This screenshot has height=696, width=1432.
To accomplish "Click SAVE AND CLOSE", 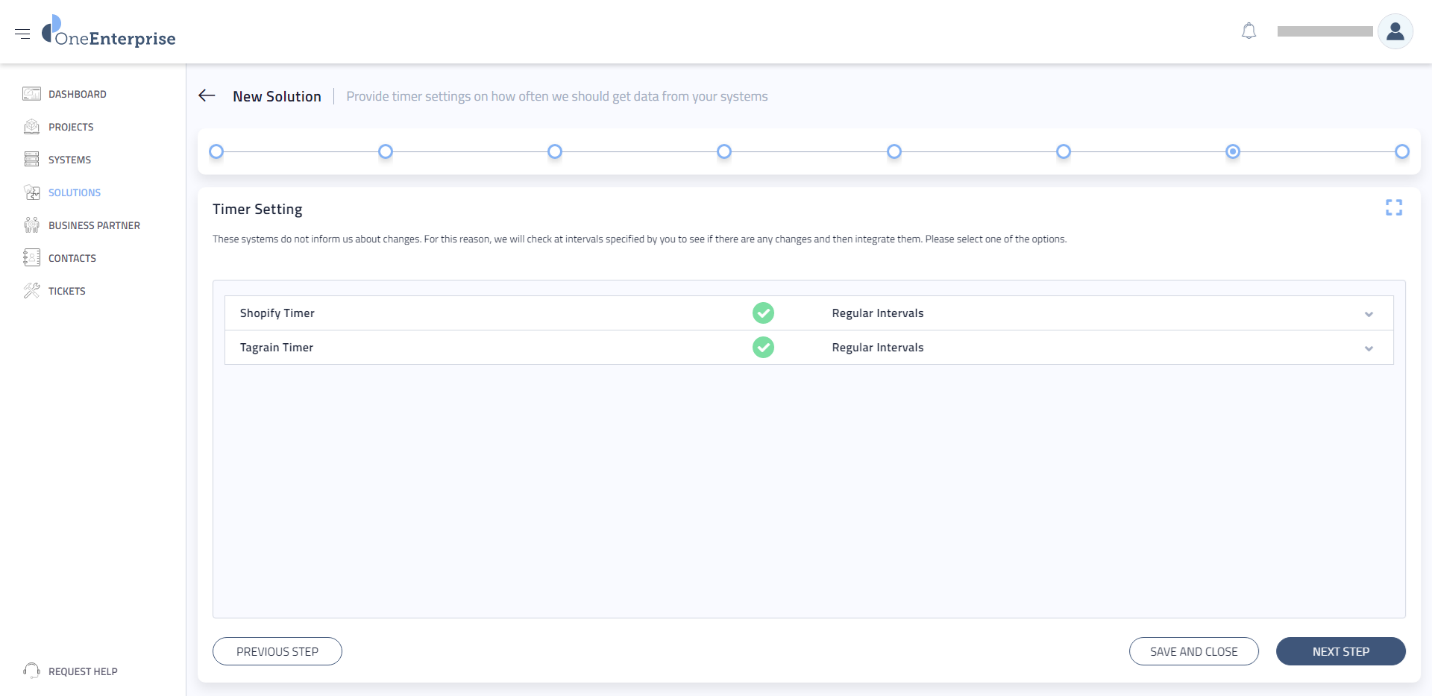I will (1194, 651).
